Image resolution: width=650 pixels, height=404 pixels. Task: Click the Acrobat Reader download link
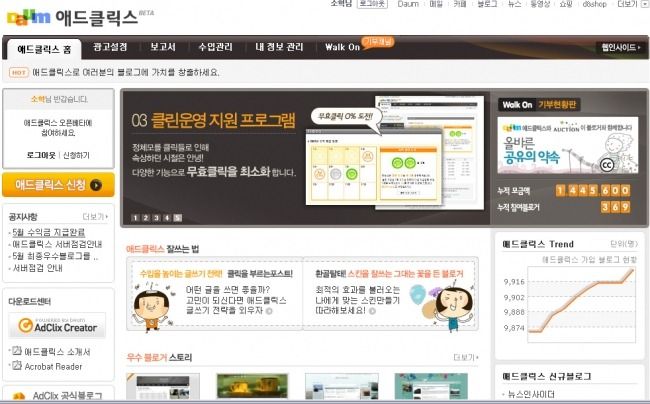point(53,366)
